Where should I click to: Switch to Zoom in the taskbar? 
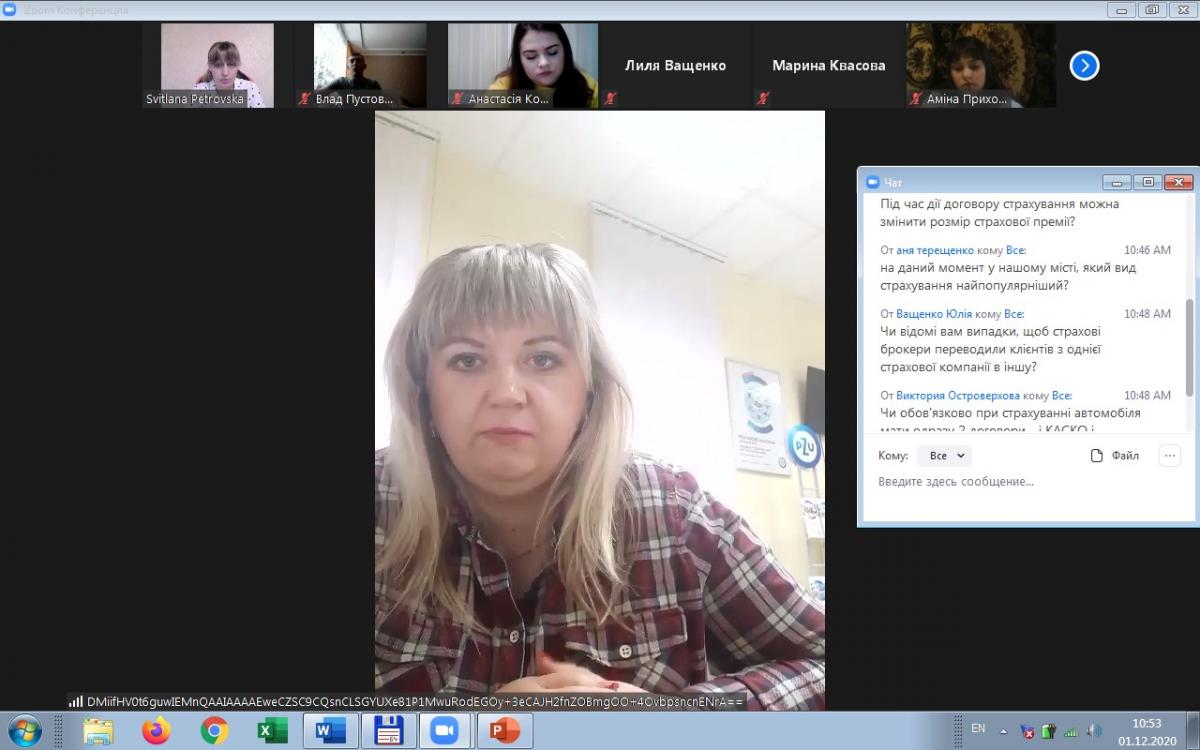coord(447,731)
